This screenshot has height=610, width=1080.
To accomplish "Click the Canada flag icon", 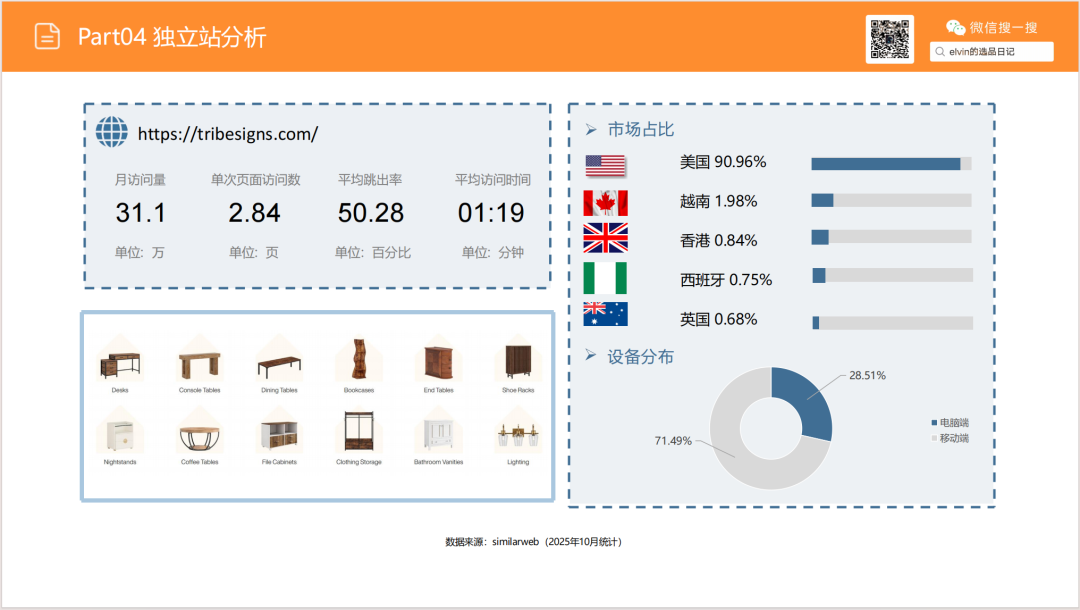I will [x=605, y=203].
